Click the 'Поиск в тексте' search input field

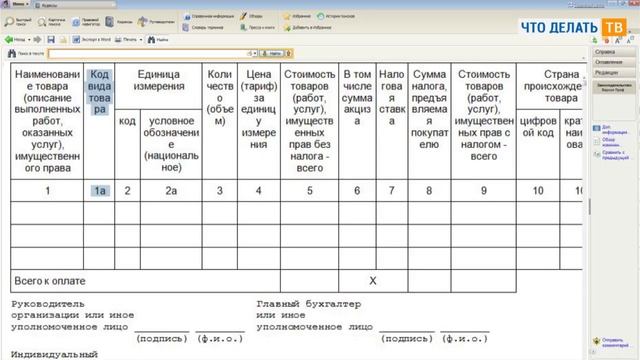pos(148,53)
